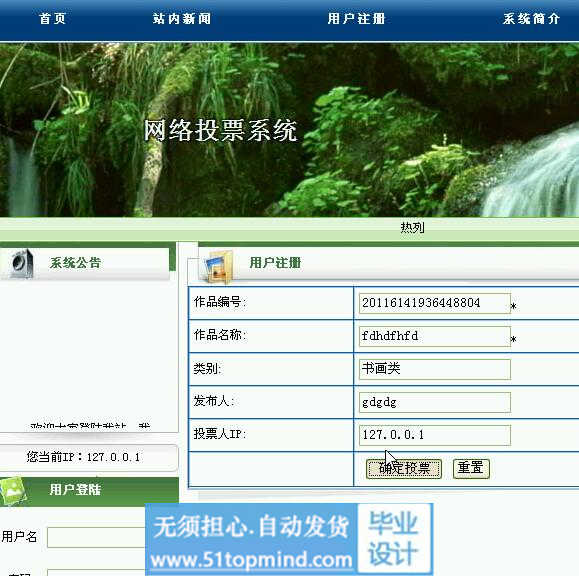Click the green photo icon beside 用户登陆
This screenshot has width=579, height=576.
point(14,491)
